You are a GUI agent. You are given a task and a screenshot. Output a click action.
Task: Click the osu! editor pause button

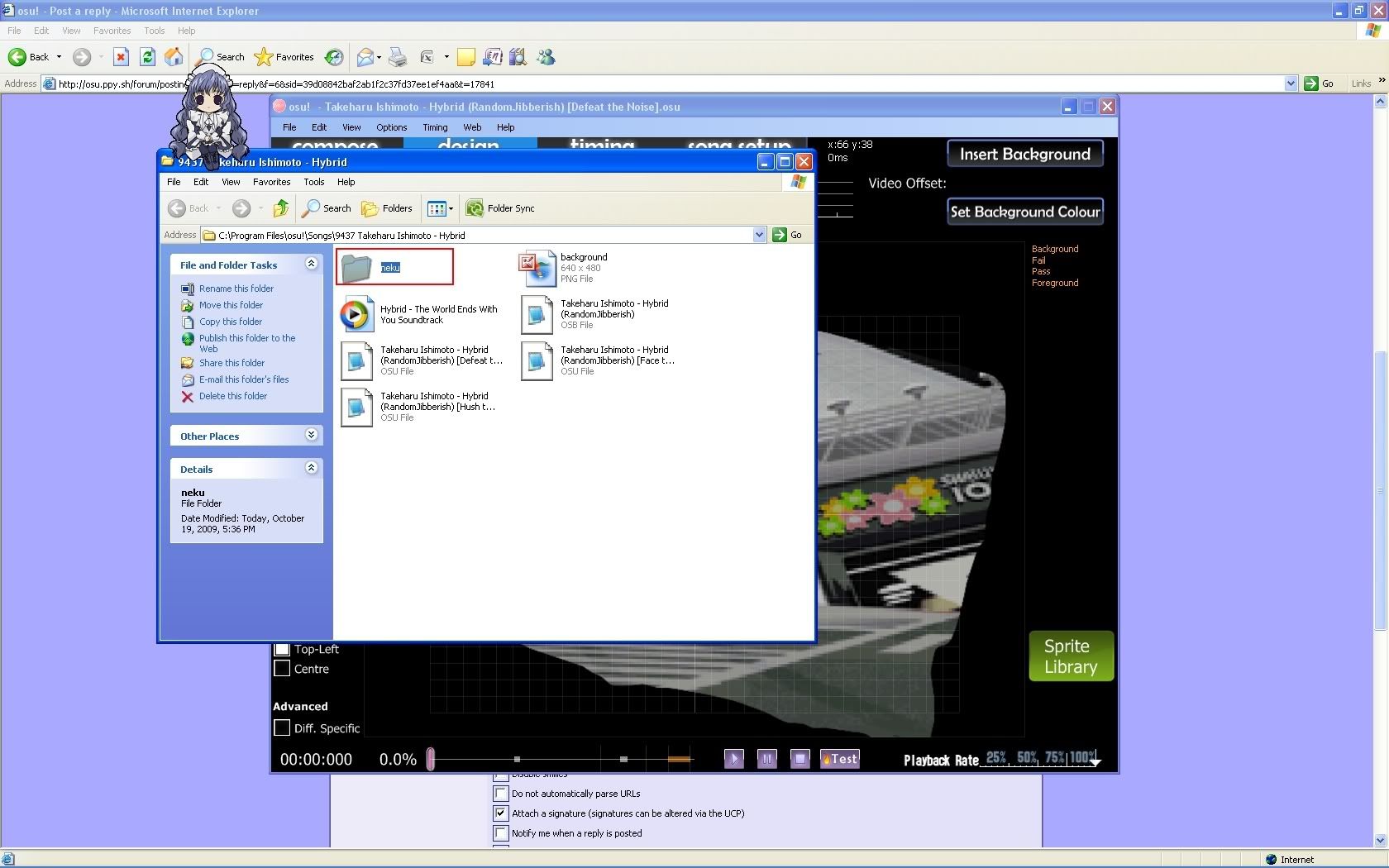766,759
